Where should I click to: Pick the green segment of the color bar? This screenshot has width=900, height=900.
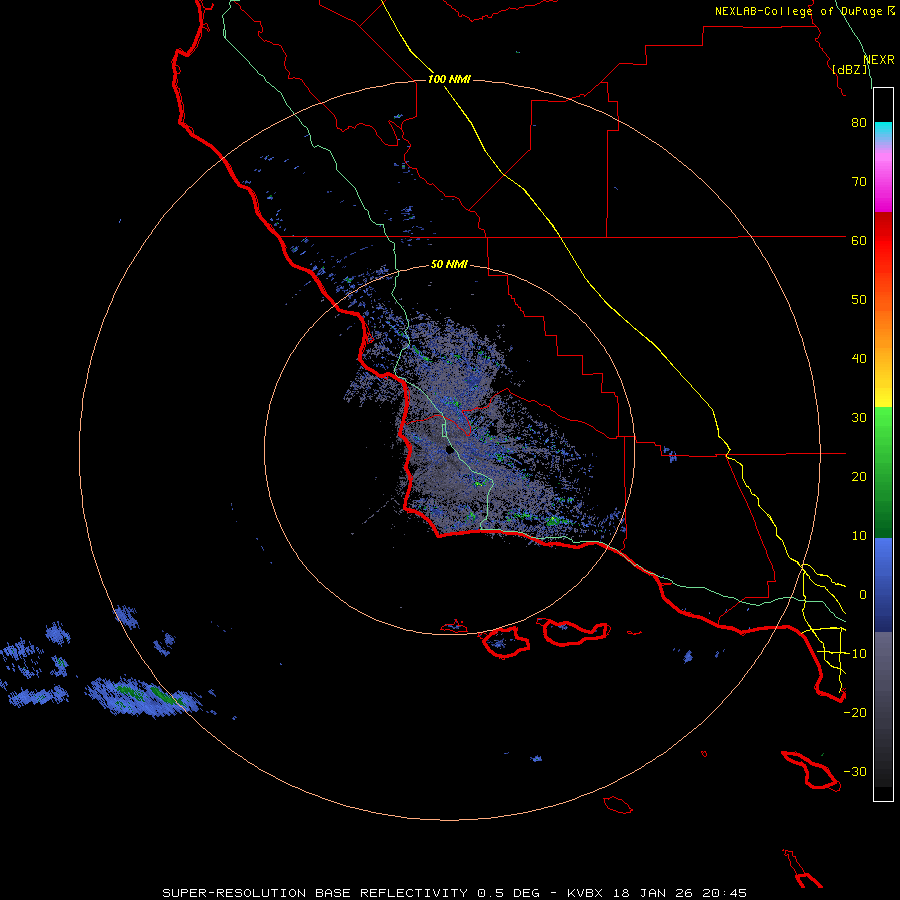883,472
